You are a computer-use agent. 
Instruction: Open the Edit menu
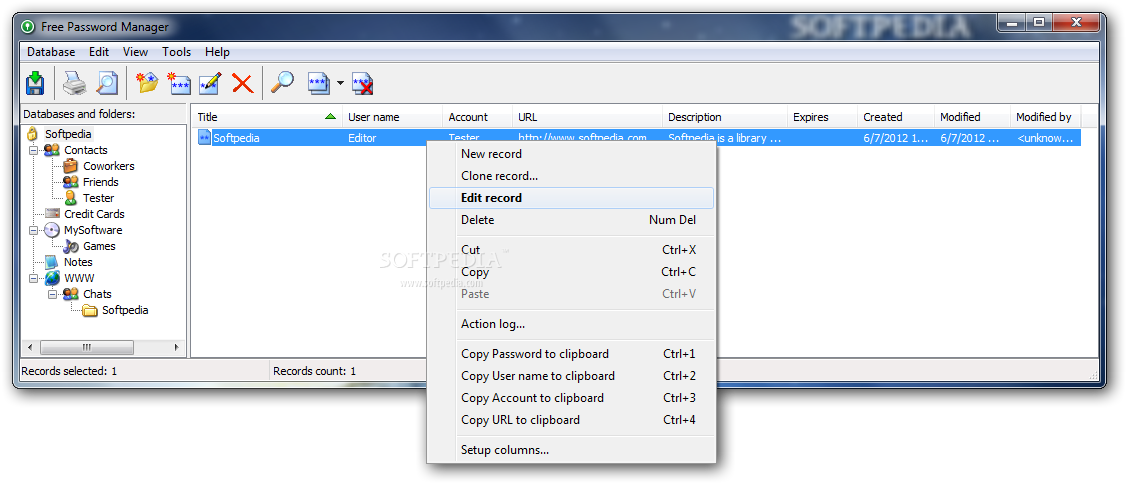pyautogui.click(x=99, y=52)
